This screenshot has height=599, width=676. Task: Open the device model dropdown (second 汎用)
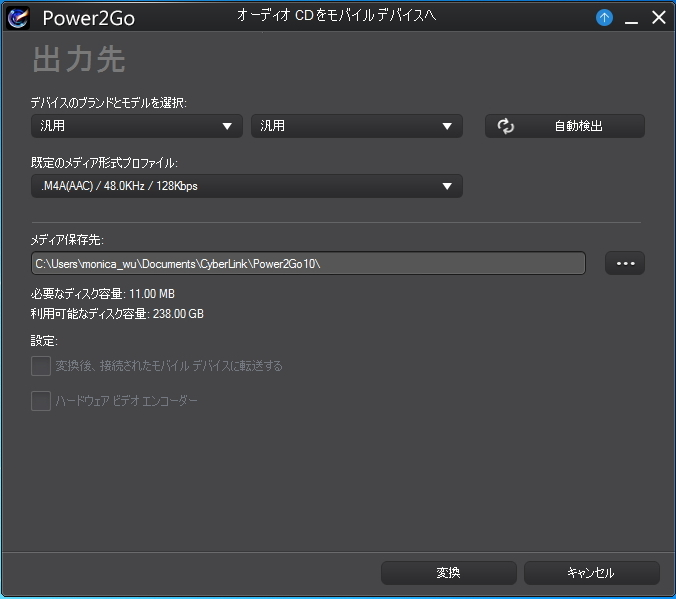357,126
